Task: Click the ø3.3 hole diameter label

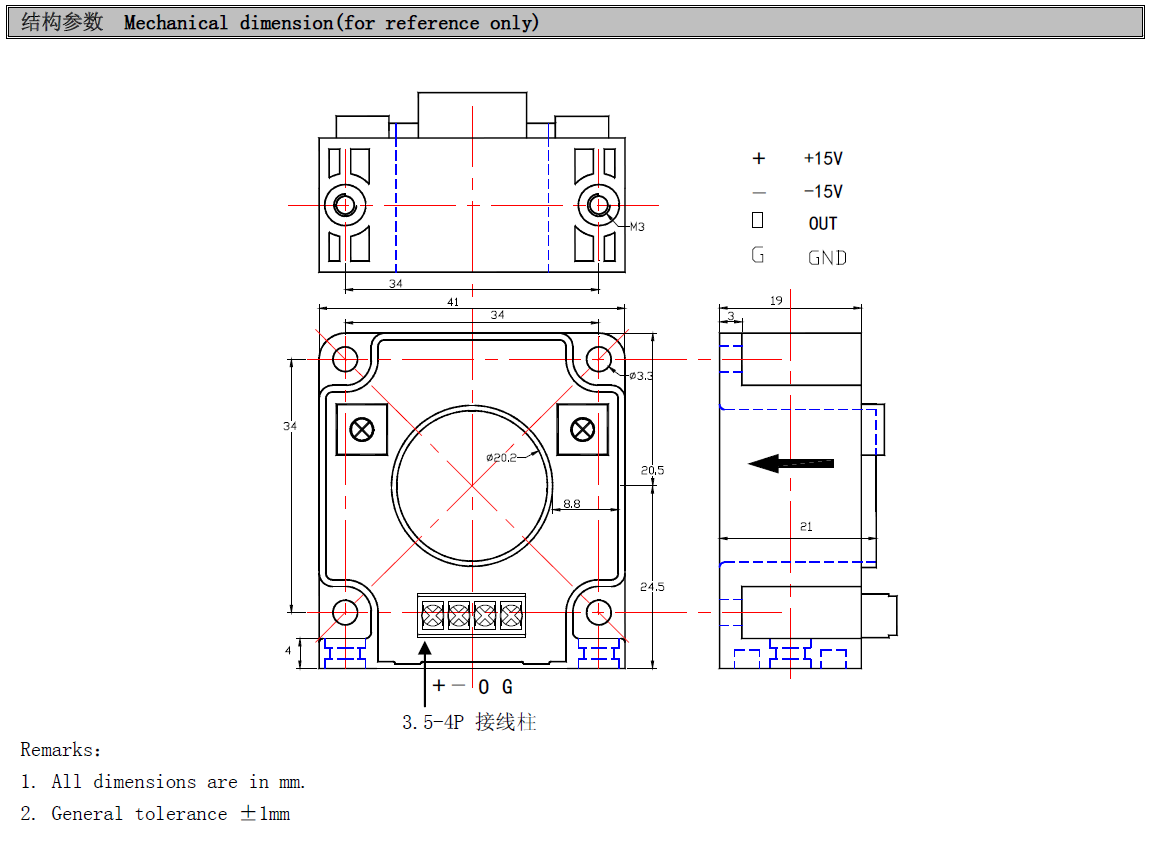Action: 640,376
